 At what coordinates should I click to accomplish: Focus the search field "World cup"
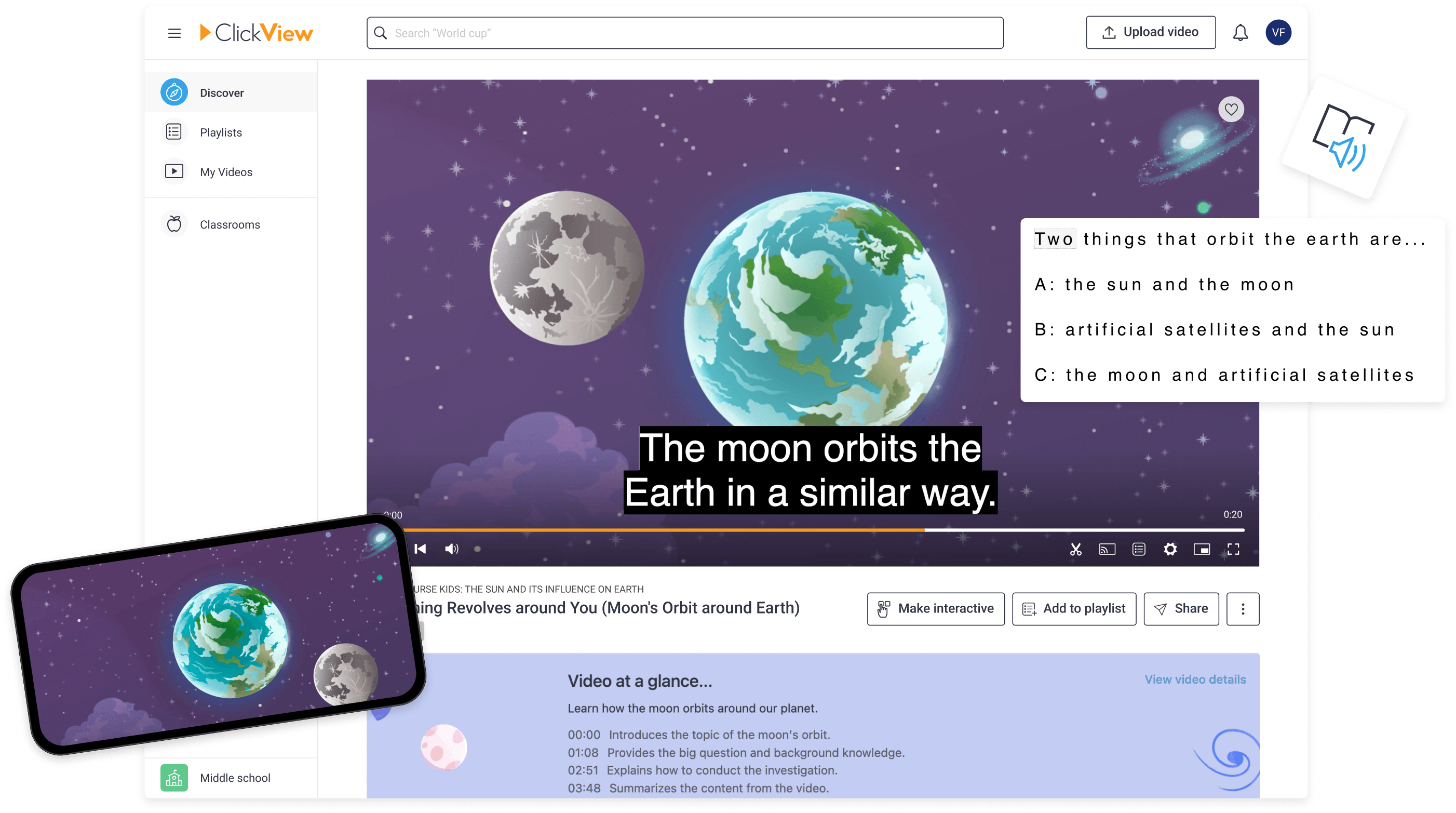[684, 33]
